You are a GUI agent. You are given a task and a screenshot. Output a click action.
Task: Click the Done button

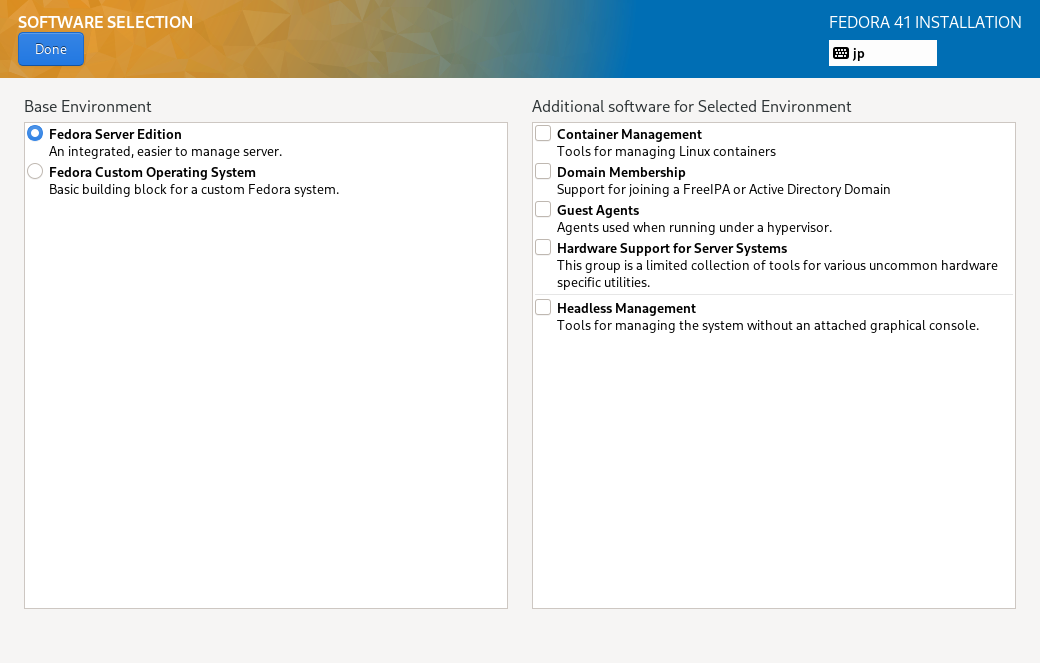click(x=51, y=50)
